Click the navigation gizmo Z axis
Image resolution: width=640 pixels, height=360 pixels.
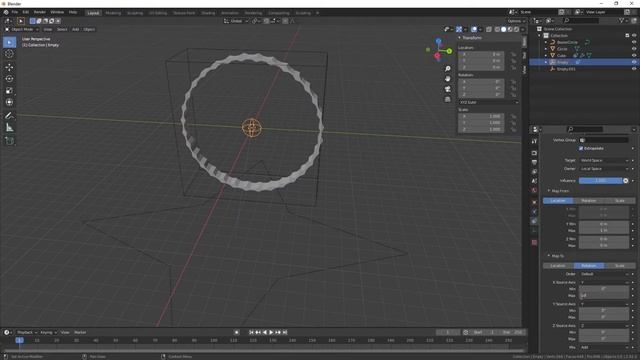pyautogui.click(x=438, y=41)
